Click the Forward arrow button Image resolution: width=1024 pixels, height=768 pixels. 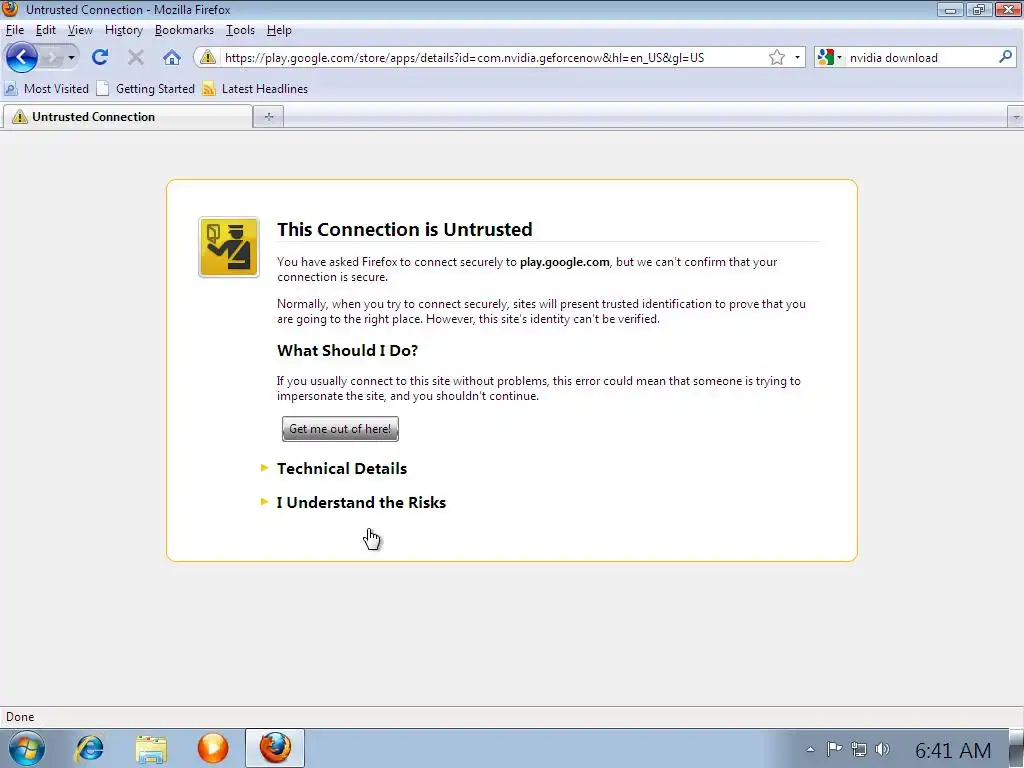click(x=50, y=57)
